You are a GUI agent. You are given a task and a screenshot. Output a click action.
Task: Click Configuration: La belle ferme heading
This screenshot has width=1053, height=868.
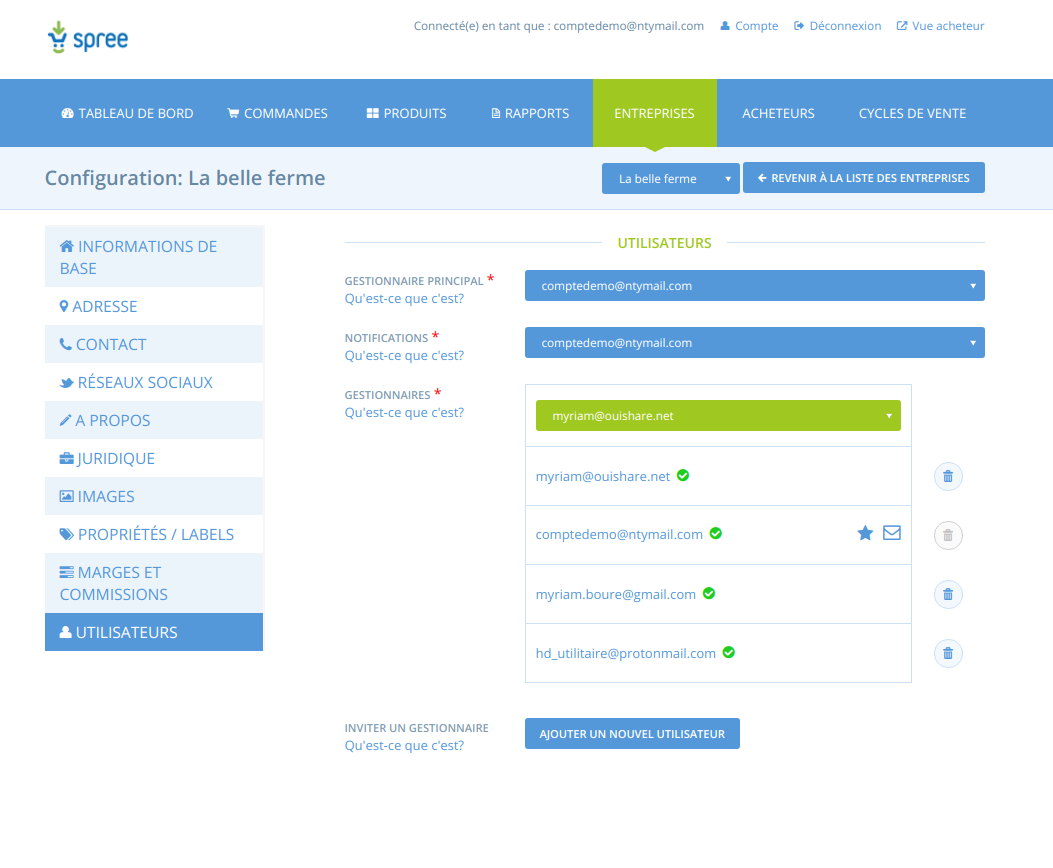[185, 178]
